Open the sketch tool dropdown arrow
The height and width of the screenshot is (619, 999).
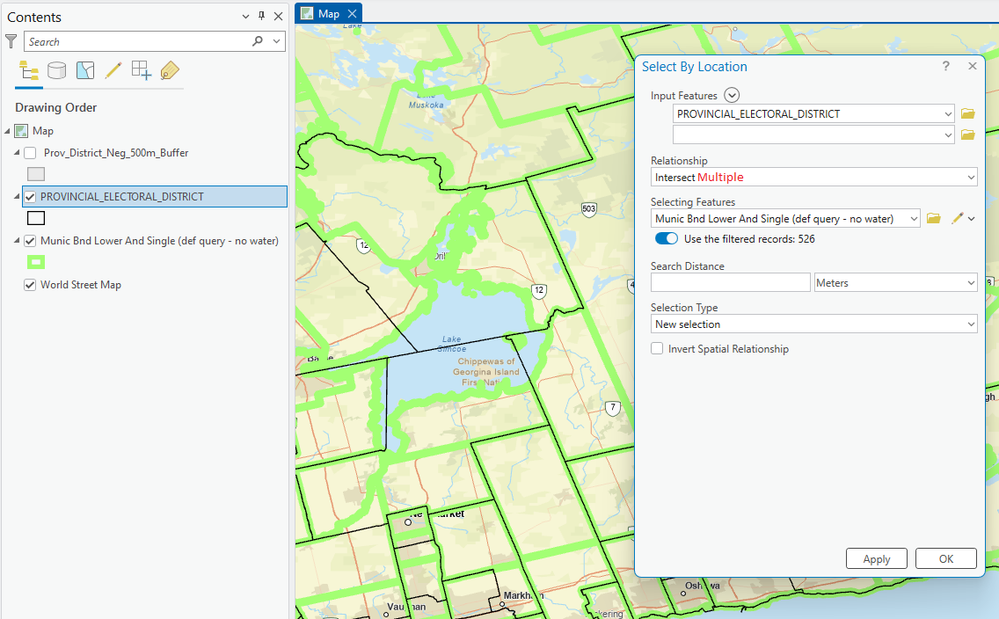pyautogui.click(x=971, y=218)
